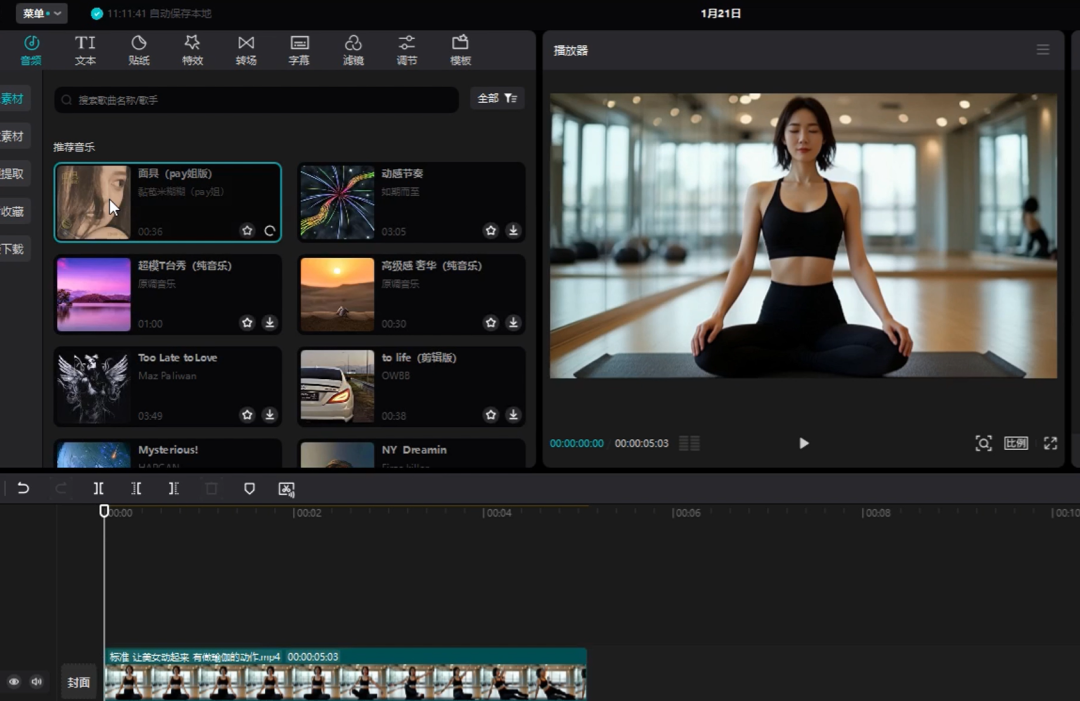The image size is (1080, 701).
Task: Open the 文本 text tab
Action: [x=85, y=50]
